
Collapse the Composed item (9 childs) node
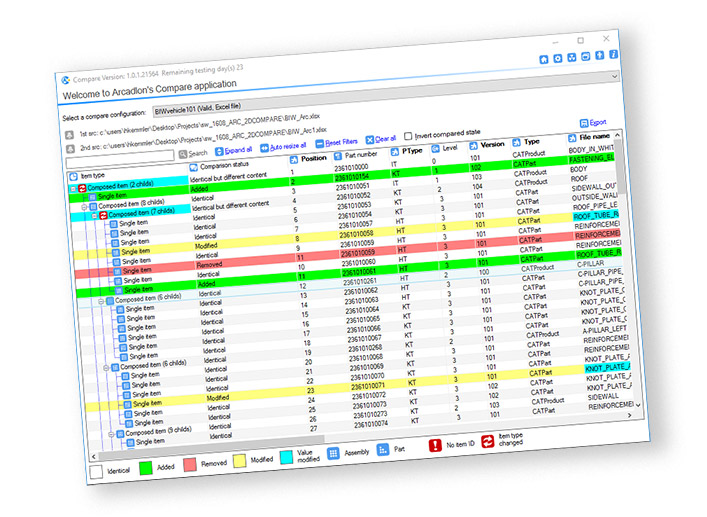click(x=111, y=435)
